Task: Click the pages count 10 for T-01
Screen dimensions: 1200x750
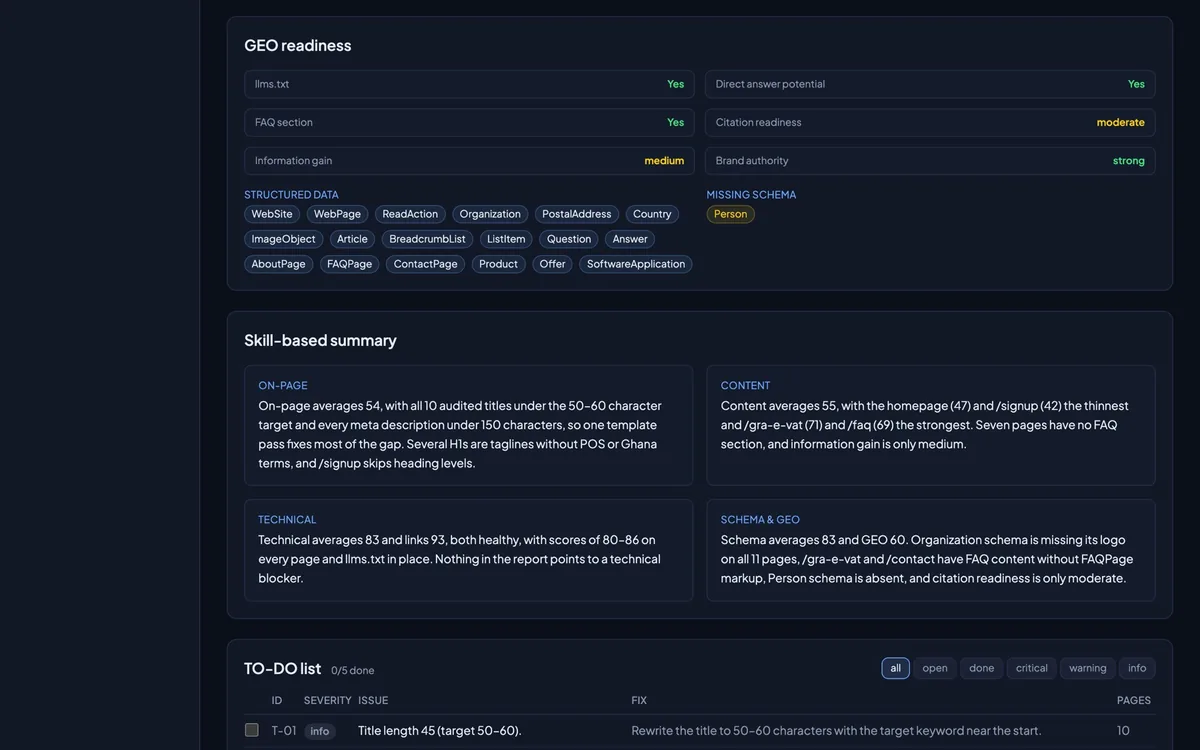Action: click(x=1123, y=731)
